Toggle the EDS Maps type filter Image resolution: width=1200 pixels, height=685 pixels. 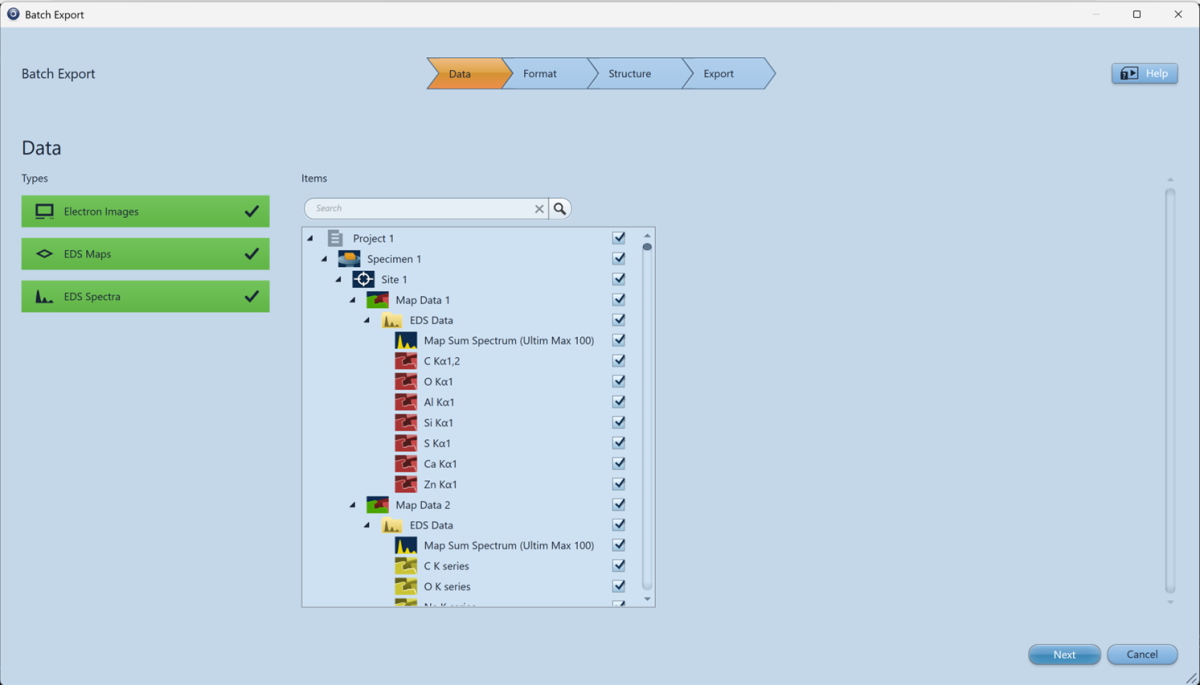tap(145, 254)
